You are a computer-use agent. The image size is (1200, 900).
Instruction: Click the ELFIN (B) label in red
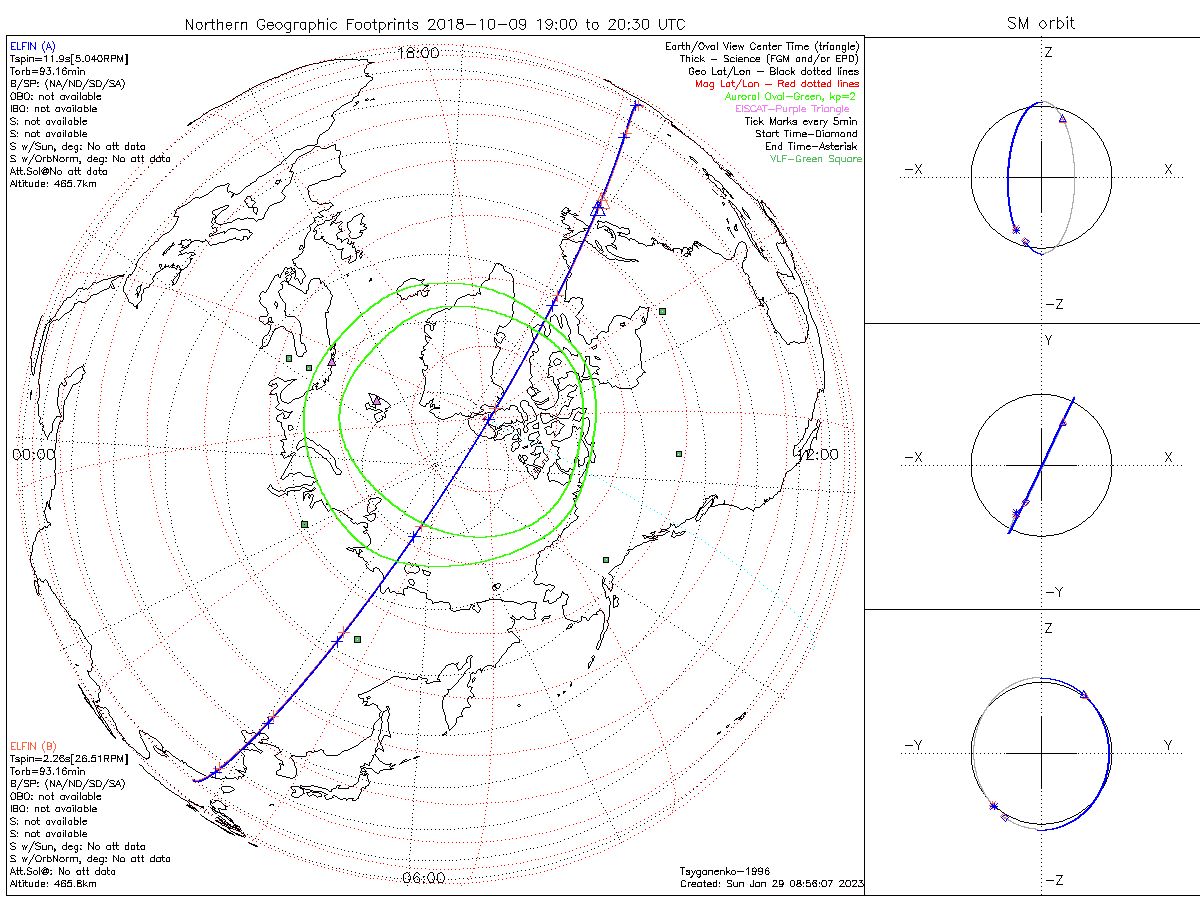point(33,746)
